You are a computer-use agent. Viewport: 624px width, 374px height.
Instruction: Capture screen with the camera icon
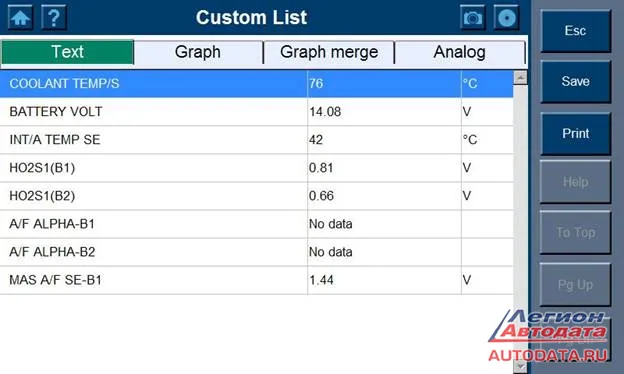tap(472, 18)
